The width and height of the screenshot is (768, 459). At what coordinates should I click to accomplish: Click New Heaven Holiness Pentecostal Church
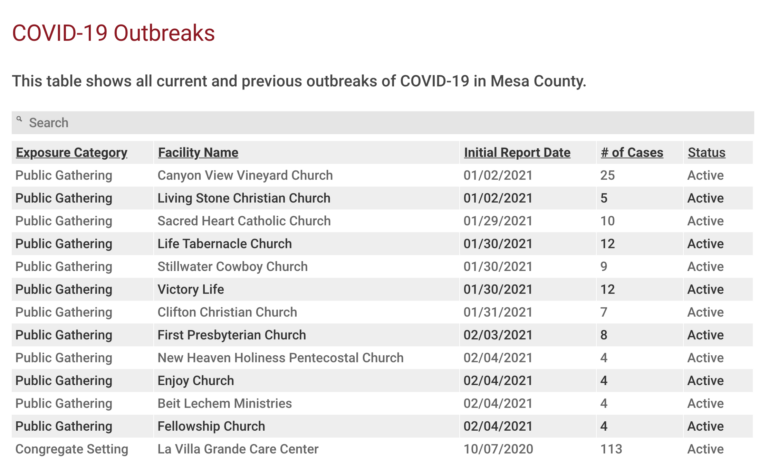[x=280, y=358]
